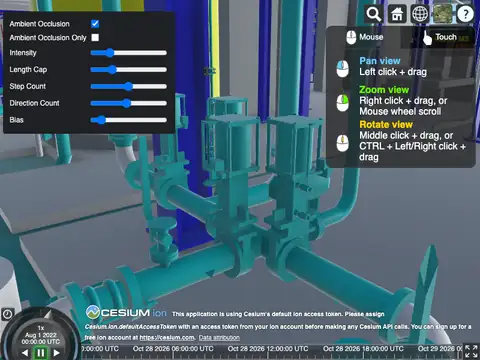The height and width of the screenshot is (360, 480).
Task: Uncheck the Ambient Occlusion checkbox
Action: [95, 24]
